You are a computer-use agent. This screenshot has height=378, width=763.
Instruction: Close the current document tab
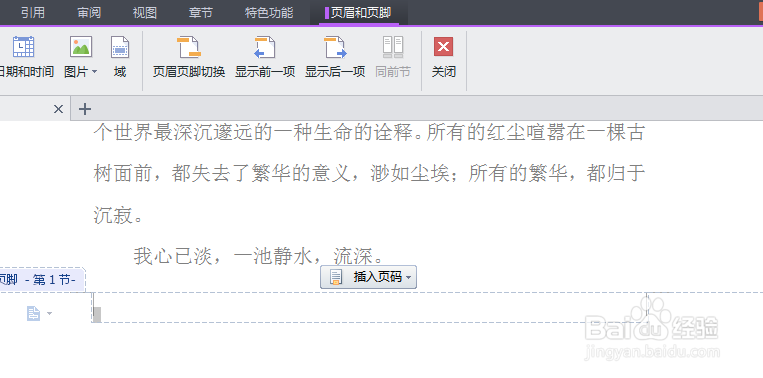click(58, 109)
